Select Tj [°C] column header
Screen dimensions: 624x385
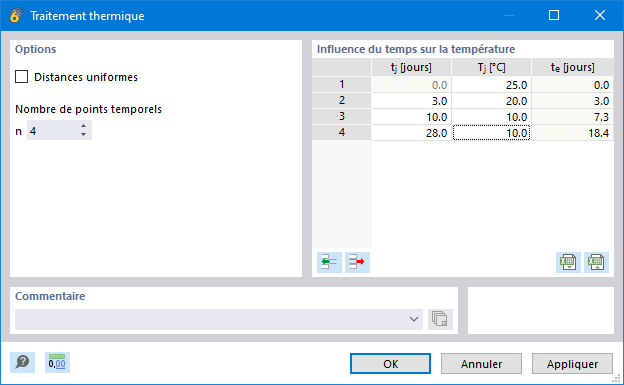(491, 67)
